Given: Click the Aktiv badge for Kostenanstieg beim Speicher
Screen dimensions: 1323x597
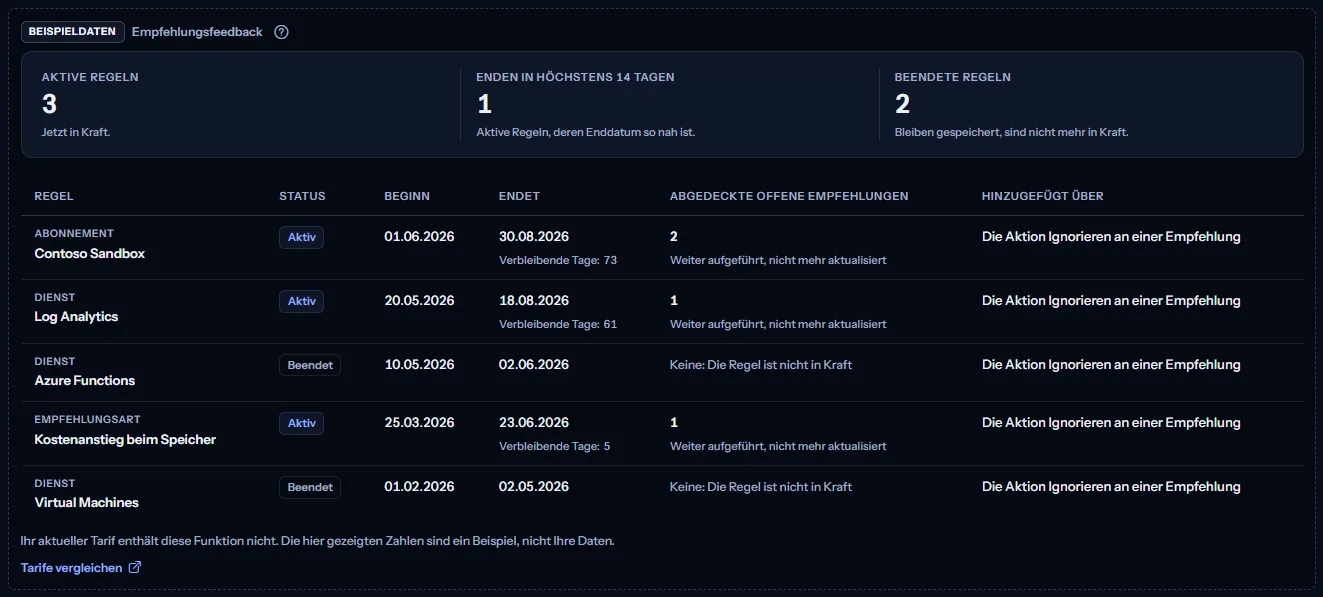Looking at the screenshot, I should 301,423.
